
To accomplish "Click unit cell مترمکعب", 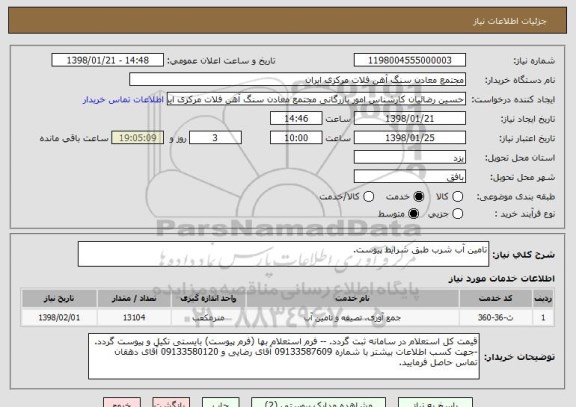I will coord(208,317).
